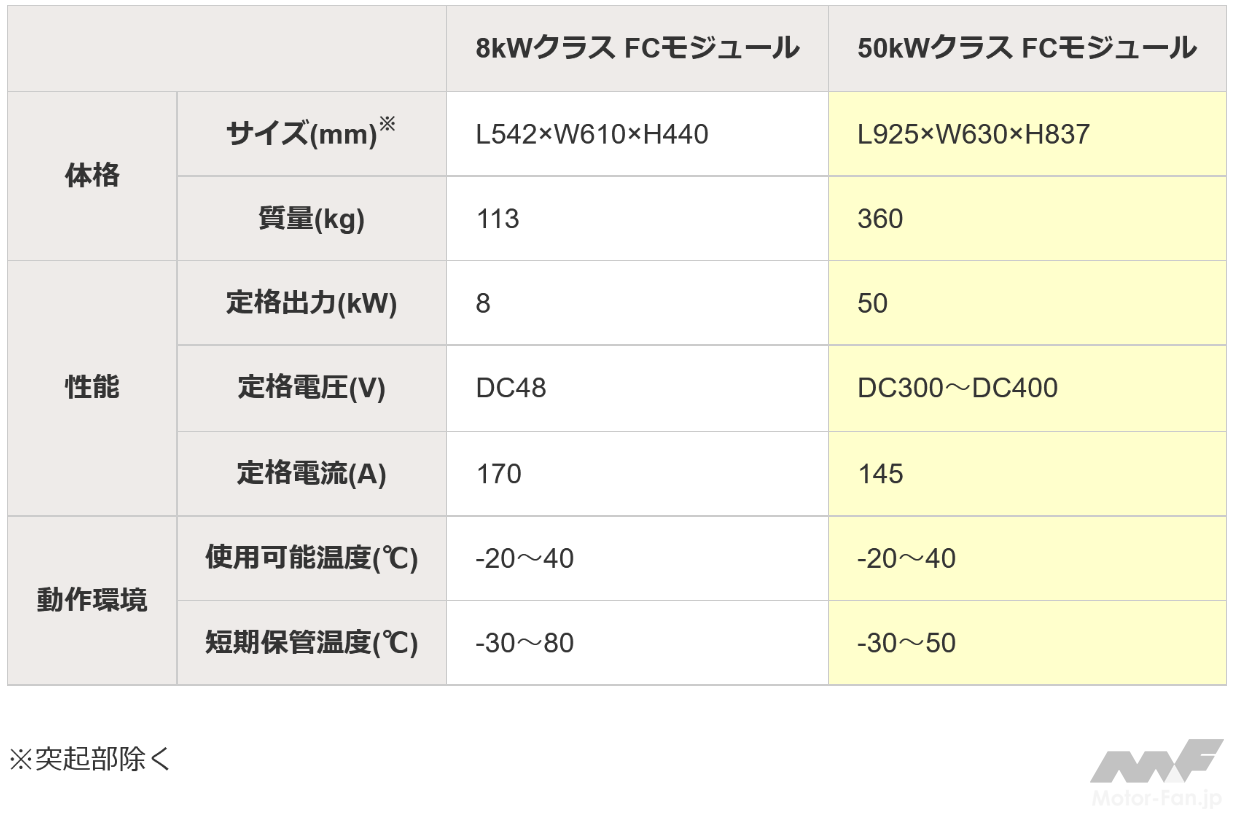Click the DC48 voltage value
The height and width of the screenshot is (819, 1234).
pos(511,388)
